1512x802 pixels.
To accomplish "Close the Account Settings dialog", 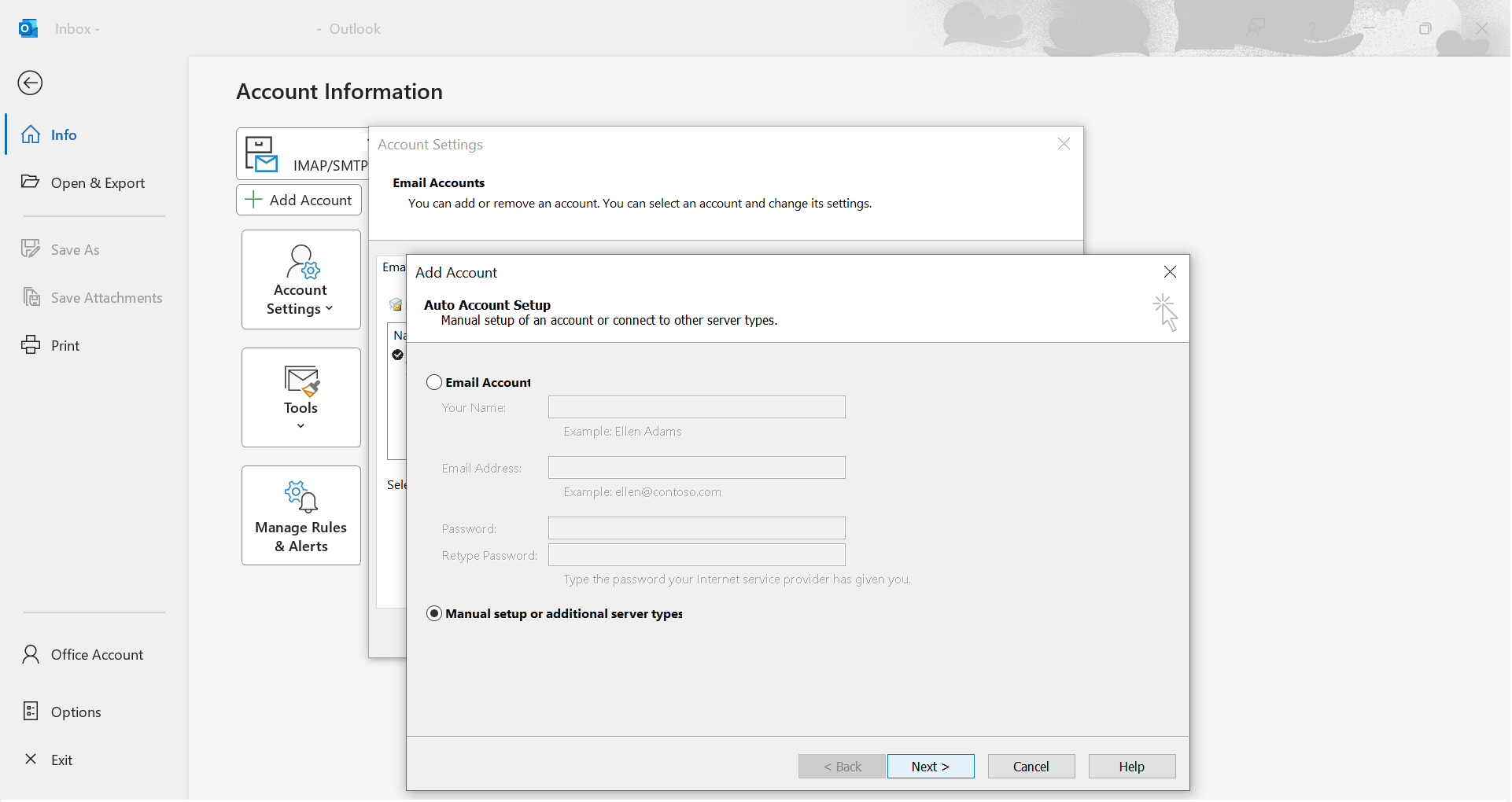I will 1064,144.
